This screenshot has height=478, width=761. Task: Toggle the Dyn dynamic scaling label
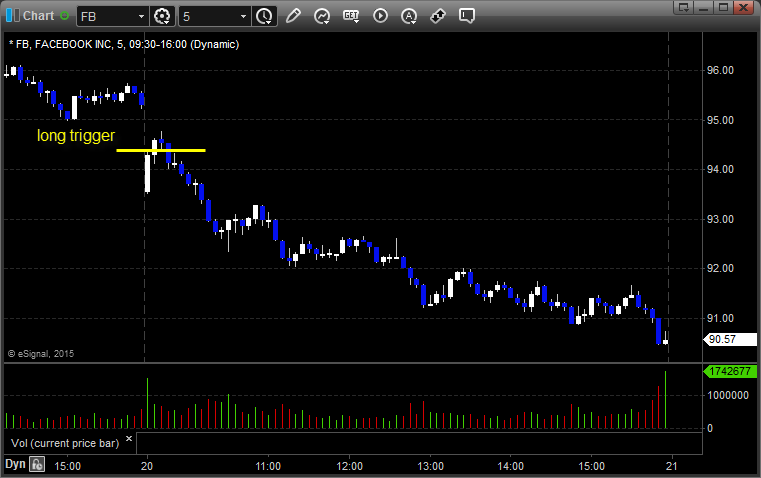point(15,464)
